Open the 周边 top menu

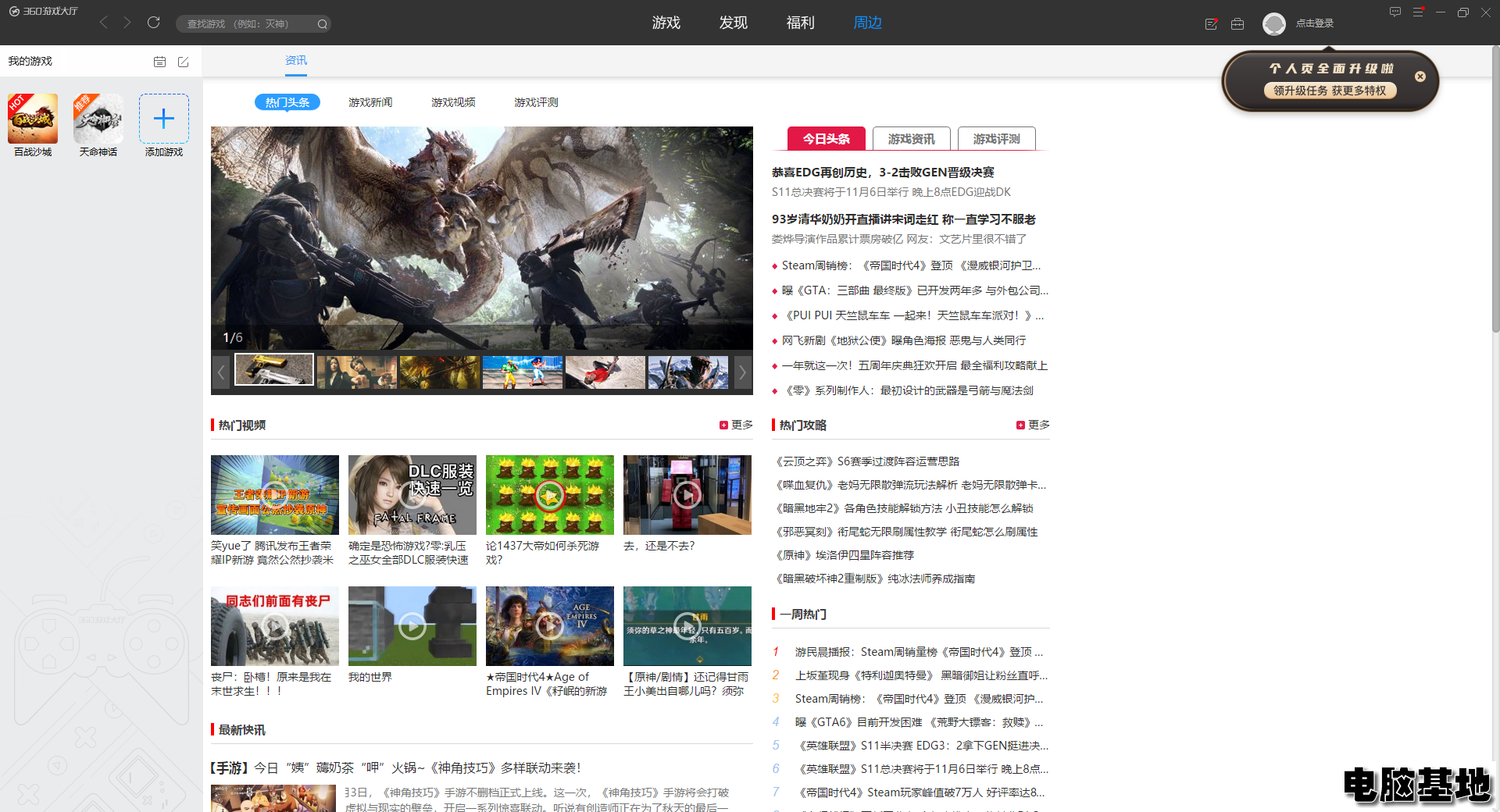[x=868, y=23]
